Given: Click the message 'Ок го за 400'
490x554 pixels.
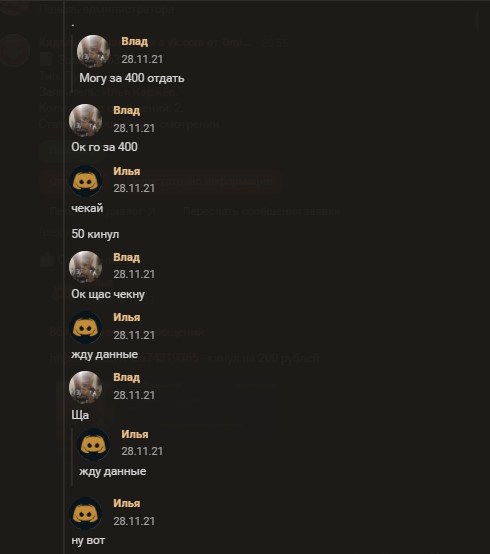Looking at the screenshot, I should click(x=104, y=147).
